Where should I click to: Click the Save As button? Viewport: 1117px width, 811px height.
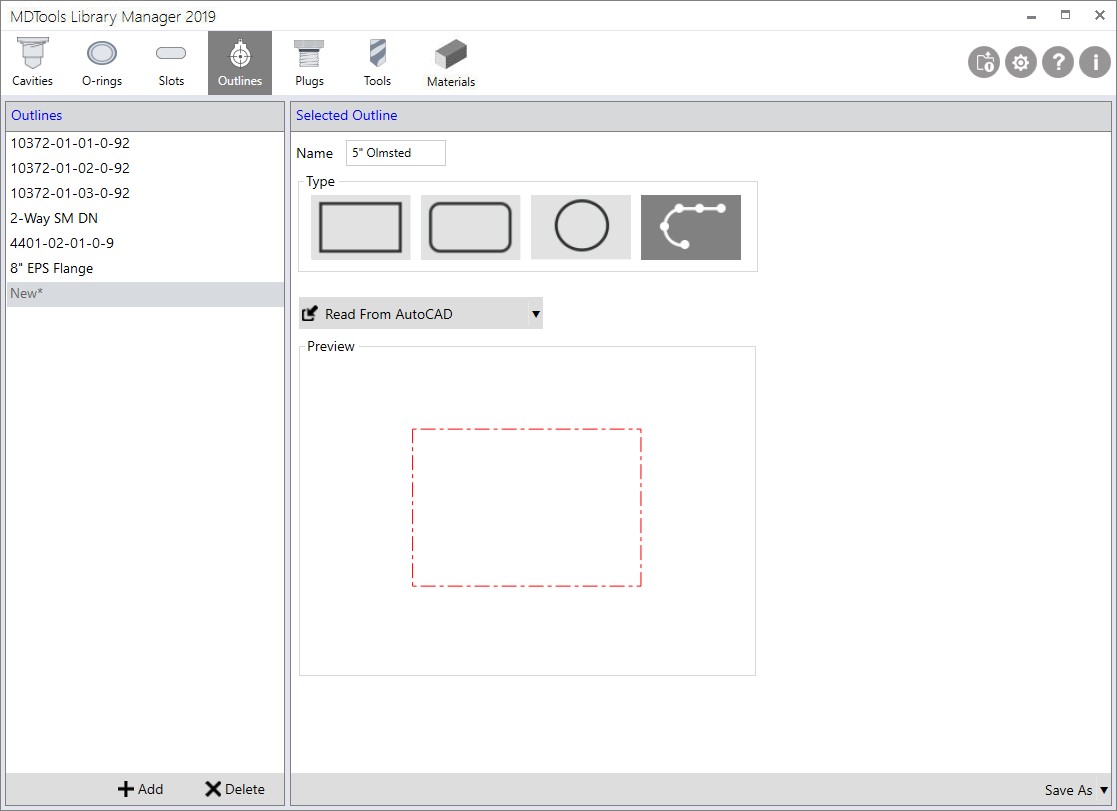[x=1068, y=790]
